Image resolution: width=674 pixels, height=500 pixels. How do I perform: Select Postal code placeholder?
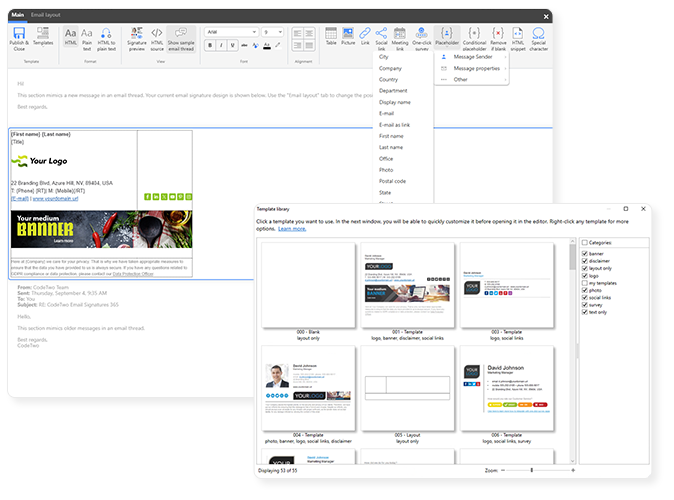pyautogui.click(x=392, y=181)
